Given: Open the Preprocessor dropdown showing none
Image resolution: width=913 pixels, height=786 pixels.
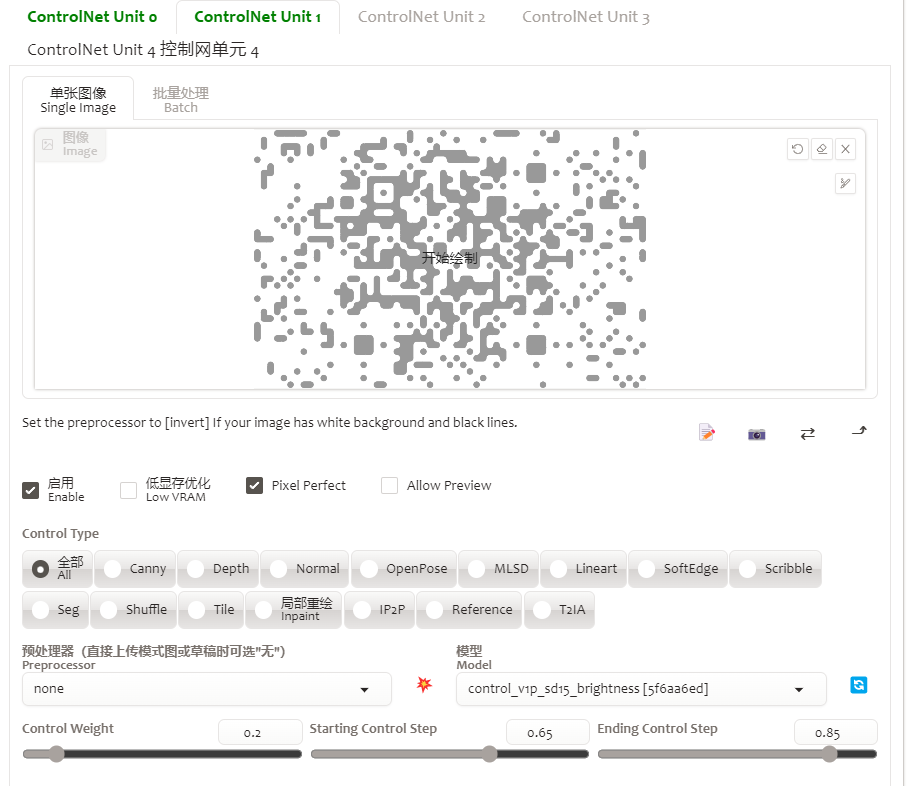Looking at the screenshot, I should coord(207,689).
